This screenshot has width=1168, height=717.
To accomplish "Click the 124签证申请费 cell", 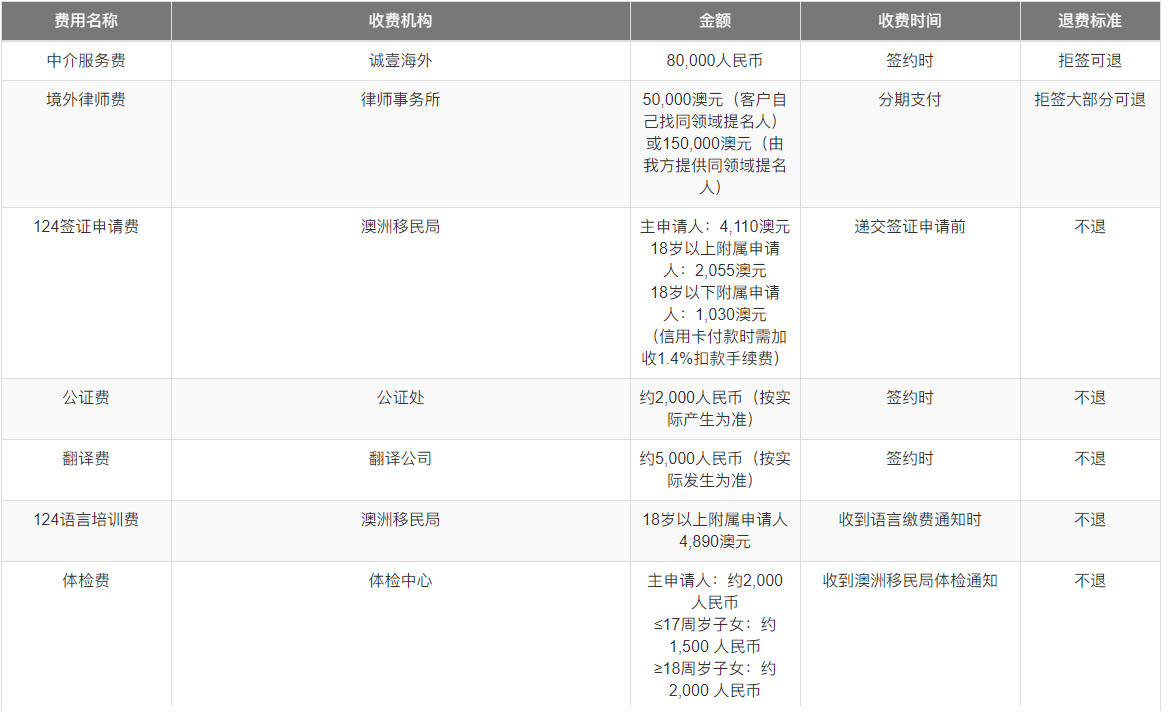I will pyautogui.click(x=86, y=293).
